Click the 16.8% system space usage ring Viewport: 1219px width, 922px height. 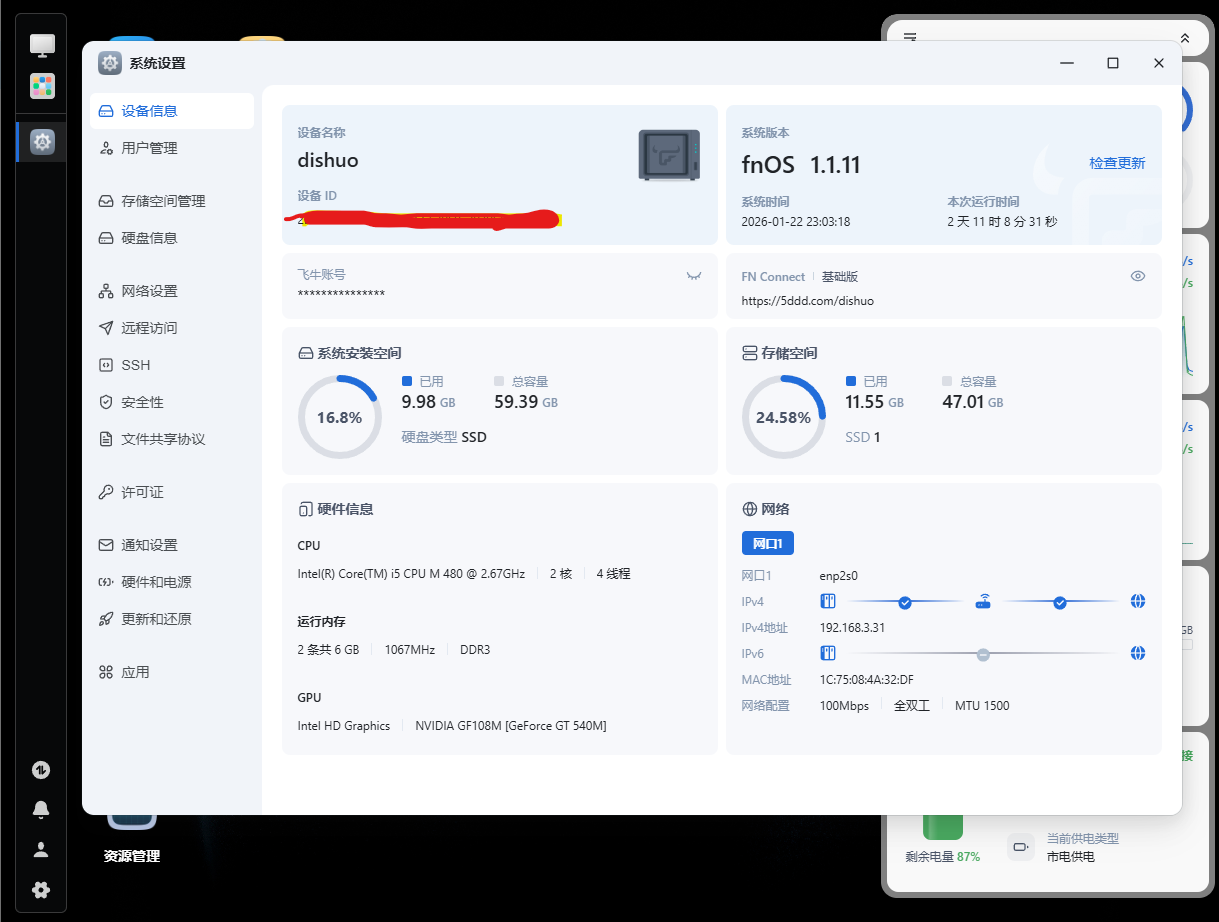(340, 417)
